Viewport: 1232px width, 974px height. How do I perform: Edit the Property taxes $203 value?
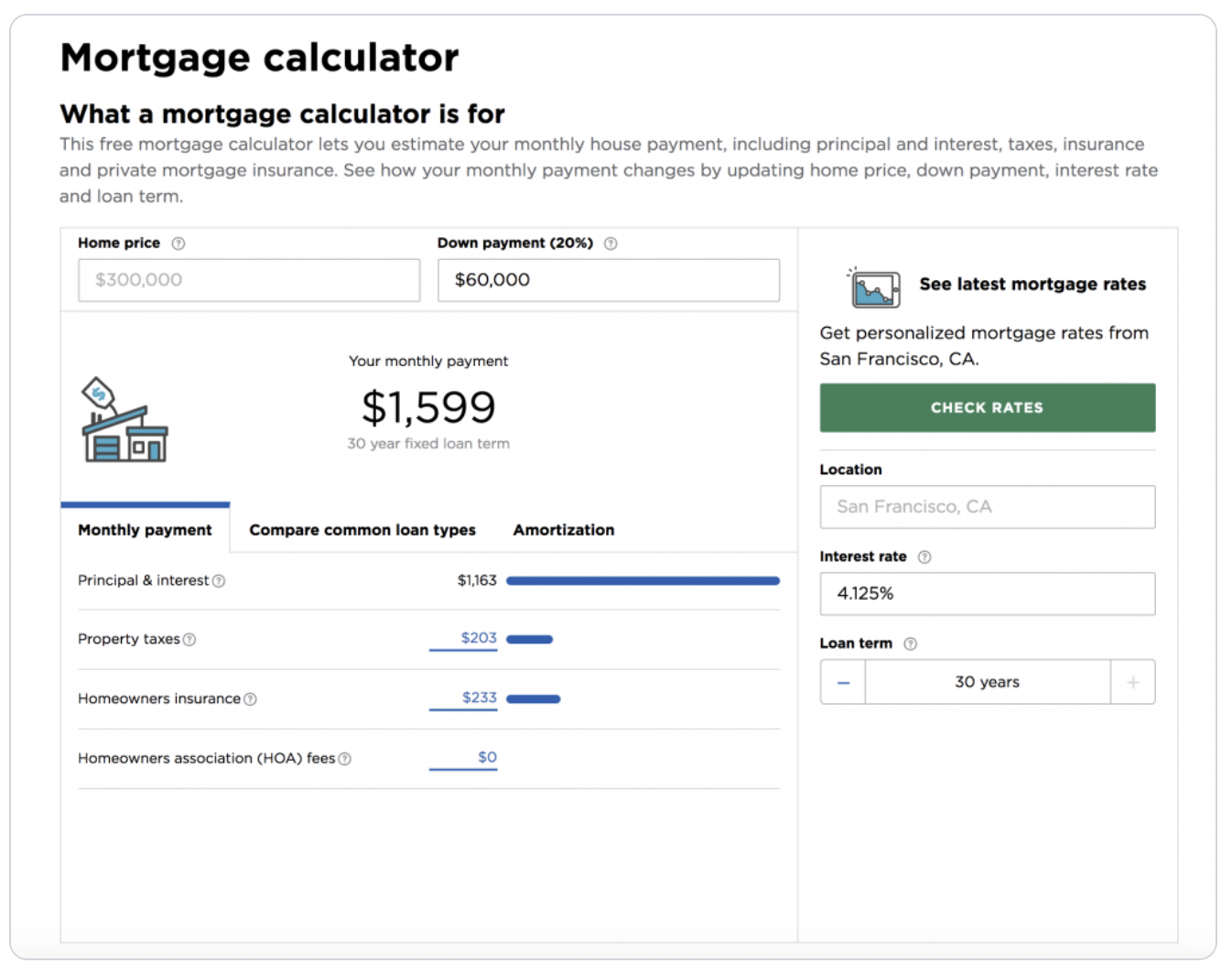click(463, 639)
